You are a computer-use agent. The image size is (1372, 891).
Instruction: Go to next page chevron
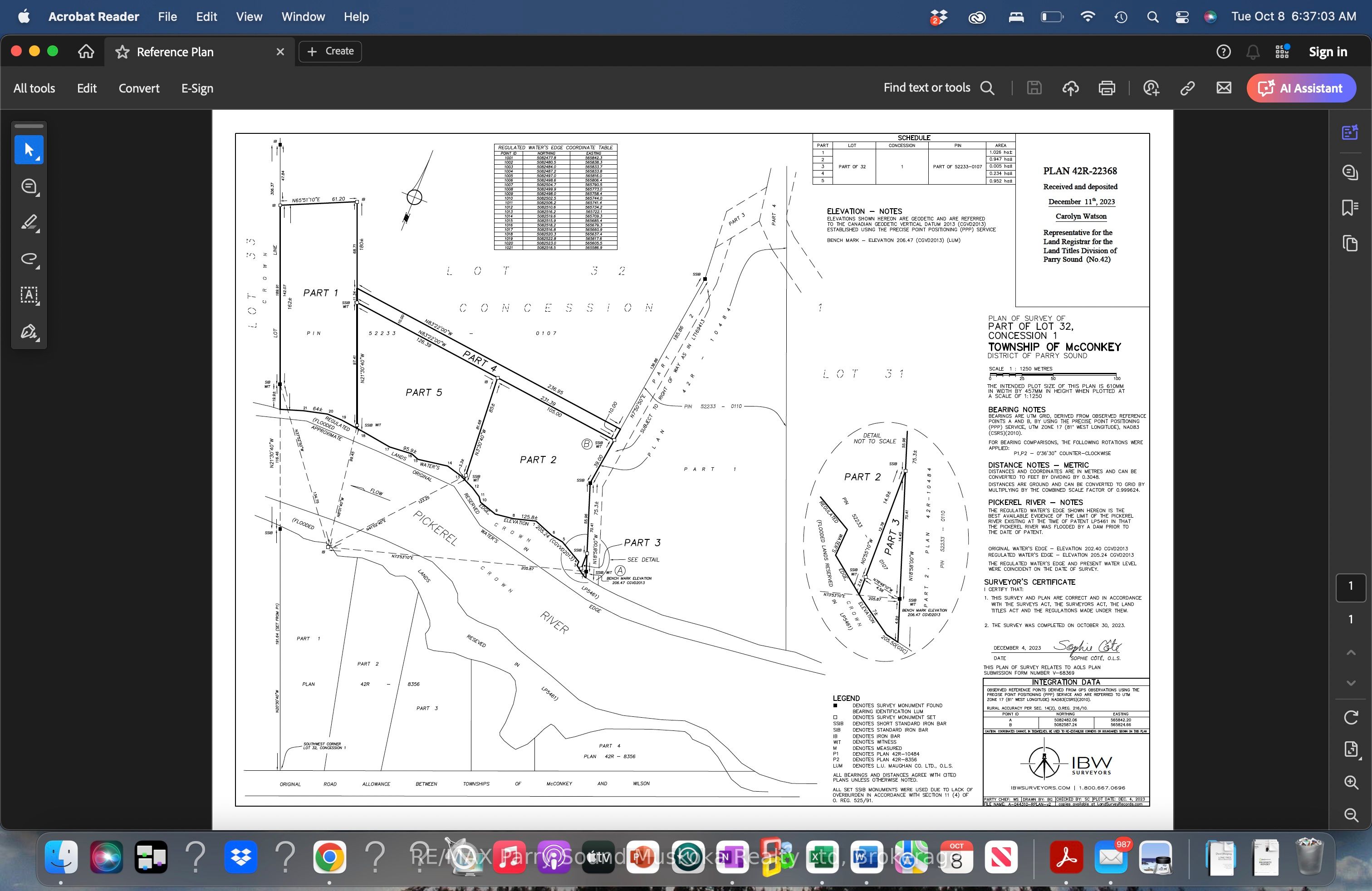pos(1351,683)
